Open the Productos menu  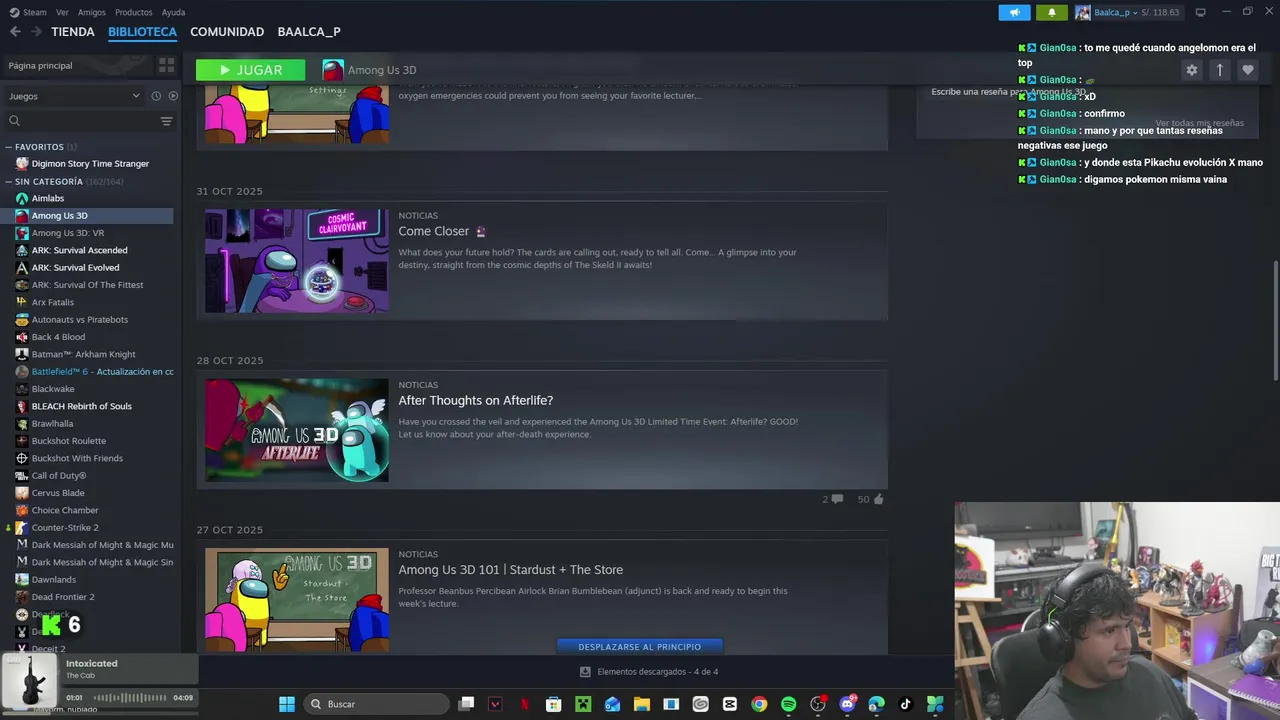(x=134, y=12)
